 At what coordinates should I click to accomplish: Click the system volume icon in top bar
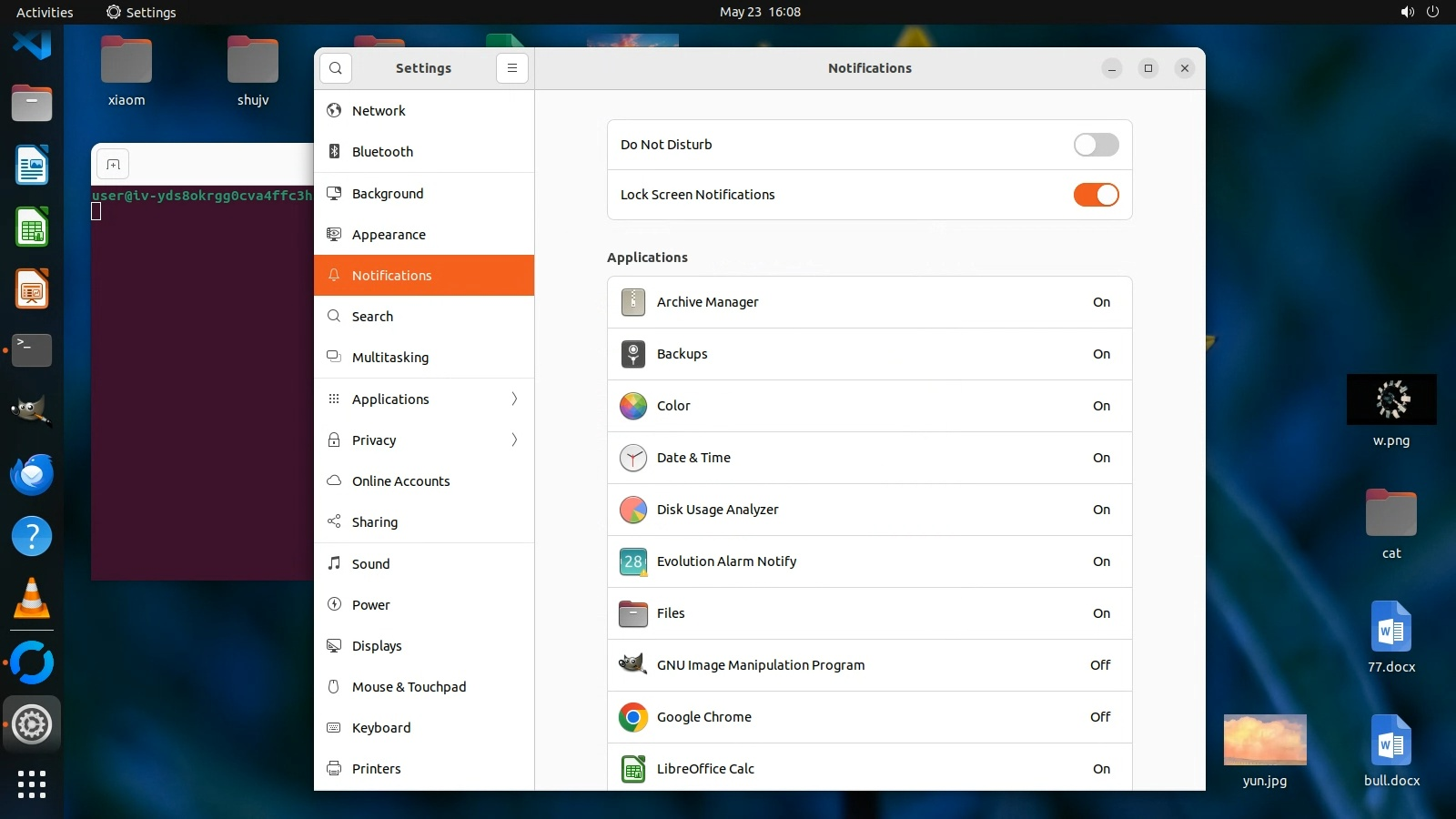[x=1407, y=12]
